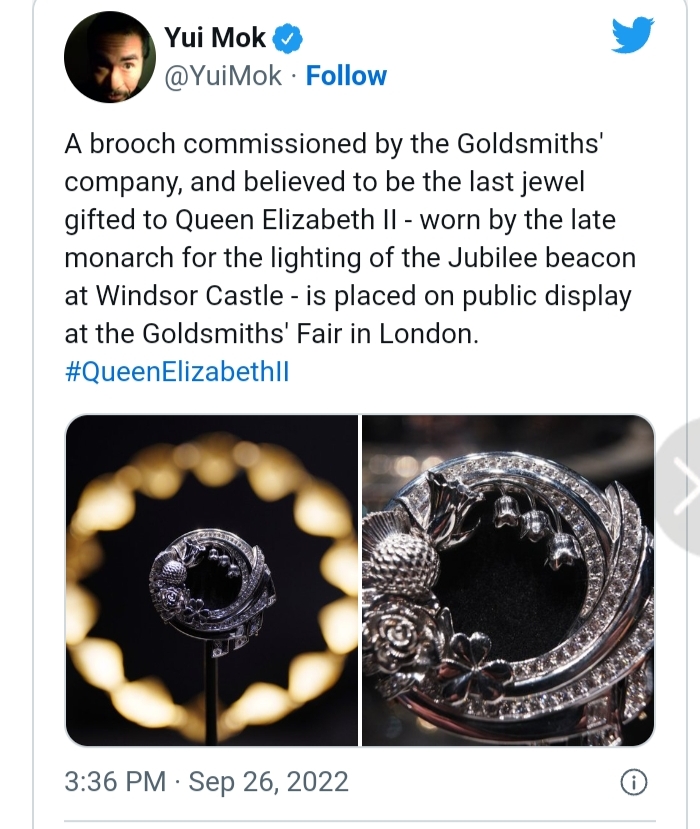Follow the Yui Mok account
Image resolution: width=700 pixels, height=829 pixels.
click(346, 76)
